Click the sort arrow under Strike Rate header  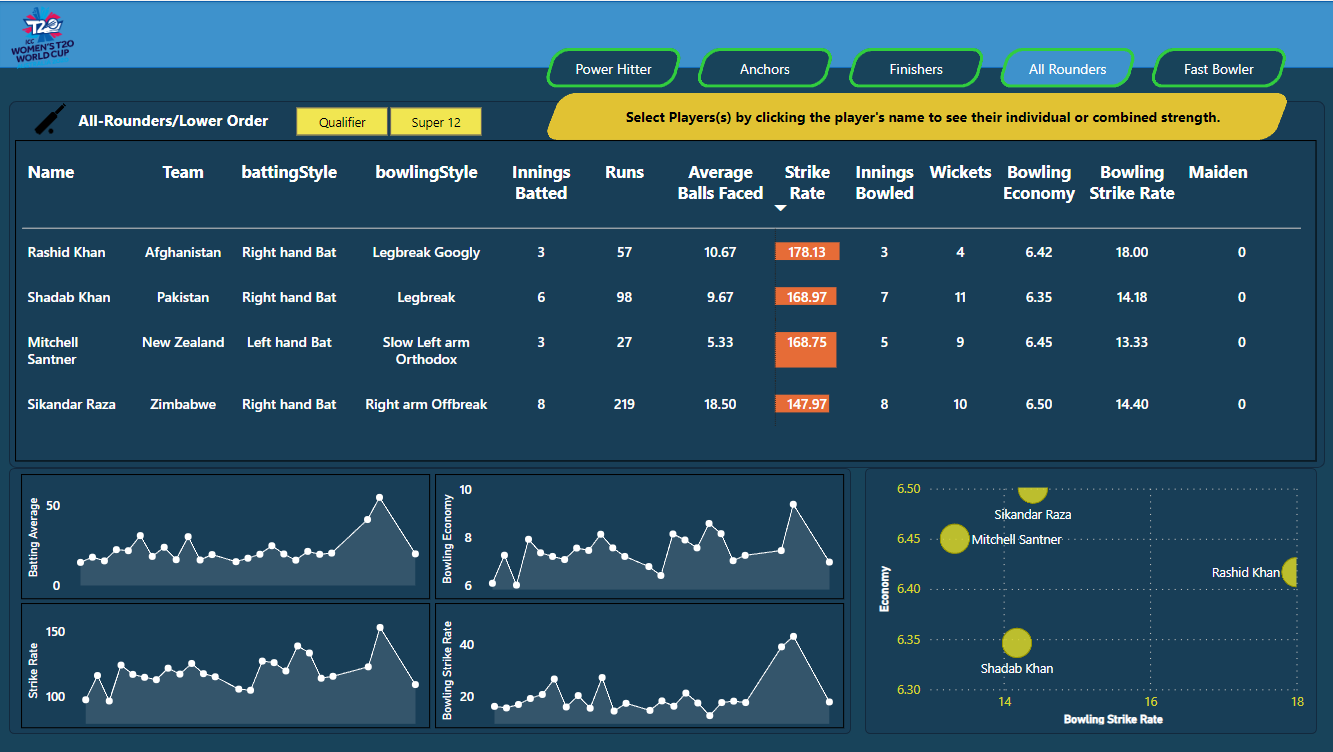781,208
